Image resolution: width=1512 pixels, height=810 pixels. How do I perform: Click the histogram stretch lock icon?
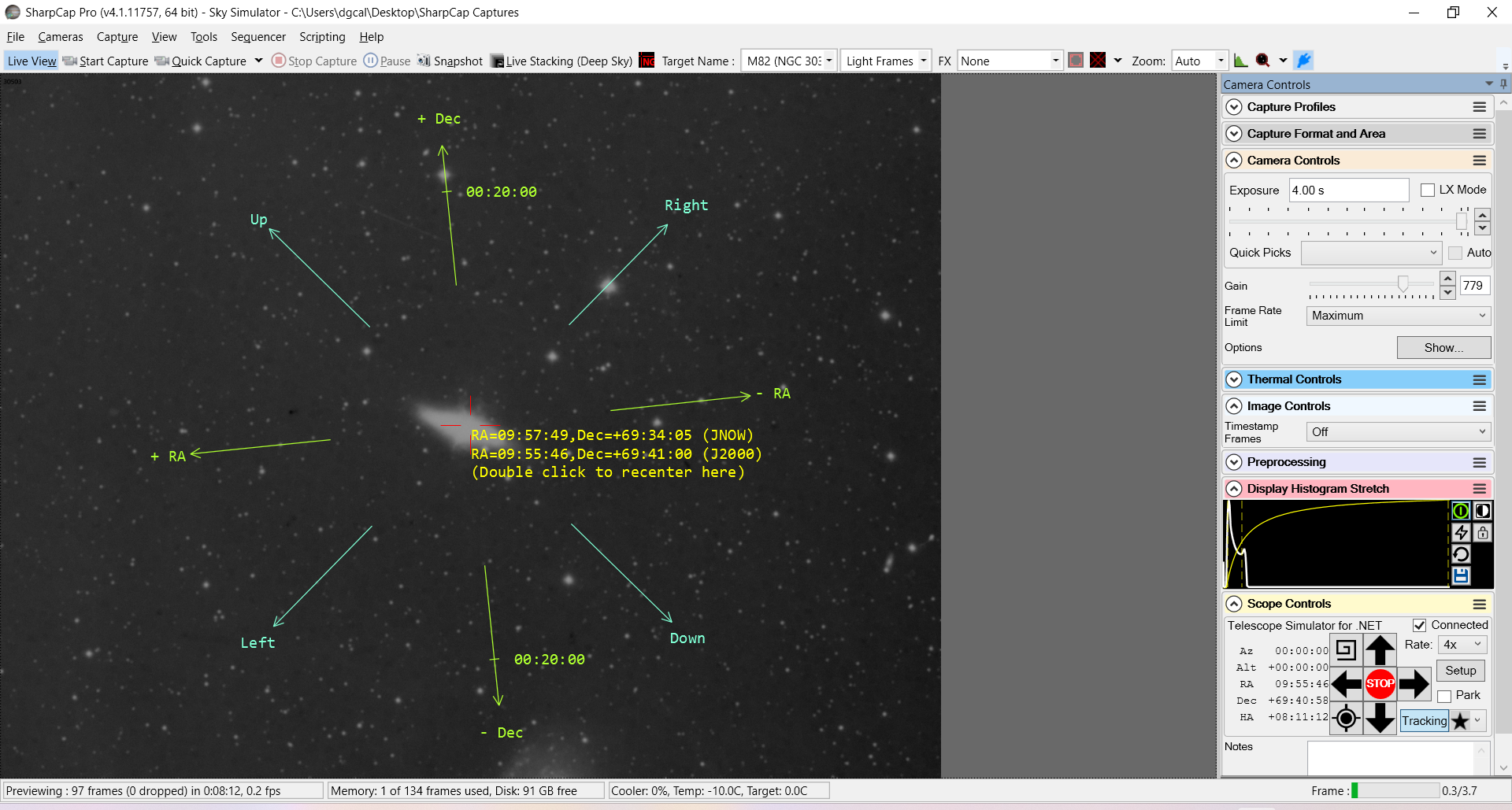pos(1483,533)
